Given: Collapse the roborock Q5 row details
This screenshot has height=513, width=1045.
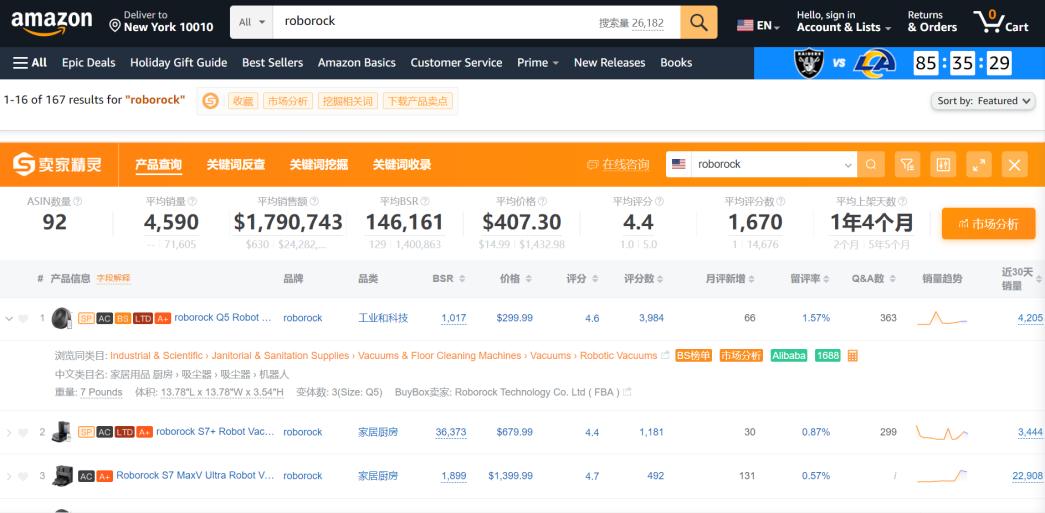Looking at the screenshot, I should click(9, 318).
